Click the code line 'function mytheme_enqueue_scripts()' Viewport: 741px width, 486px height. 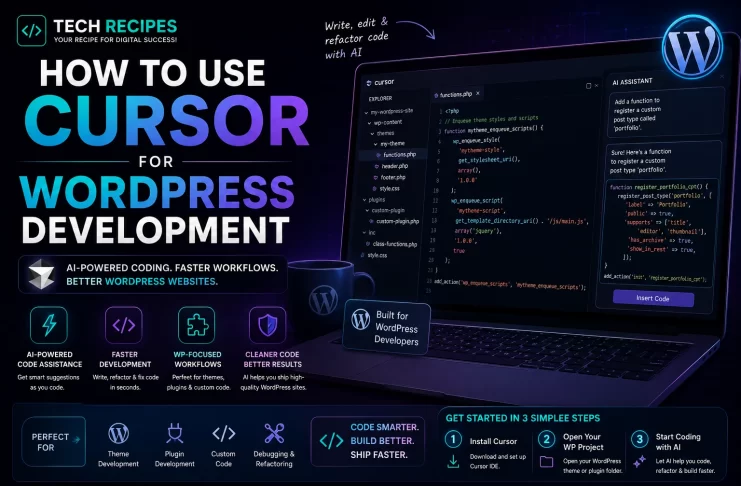tap(493, 129)
